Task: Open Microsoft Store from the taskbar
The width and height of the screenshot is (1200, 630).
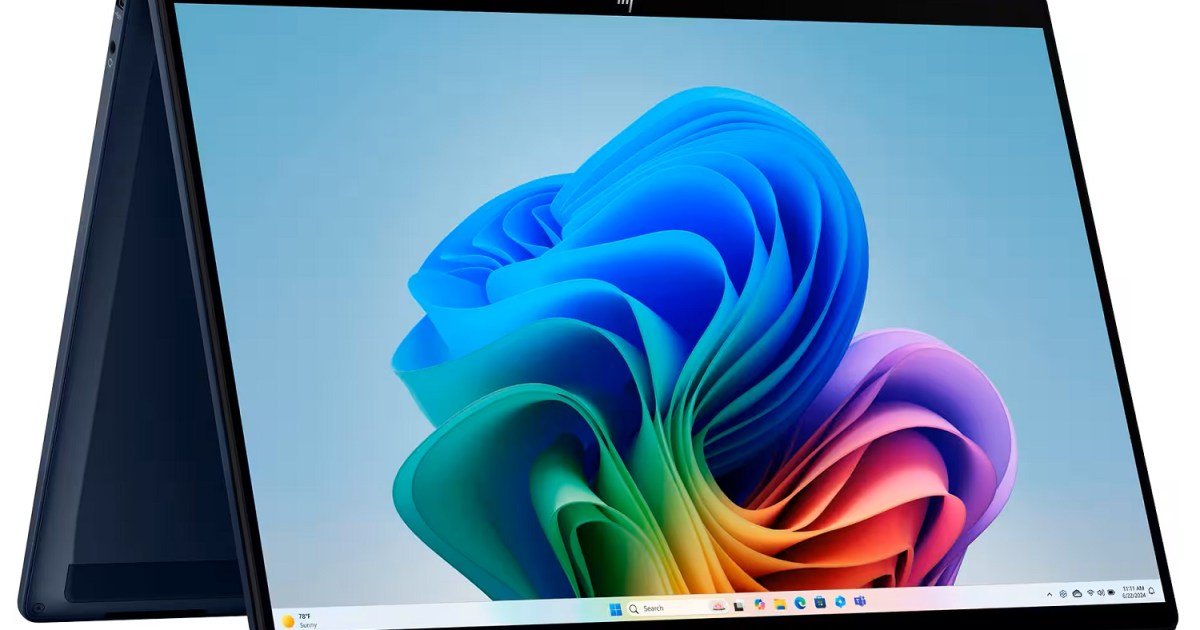Action: (x=820, y=602)
